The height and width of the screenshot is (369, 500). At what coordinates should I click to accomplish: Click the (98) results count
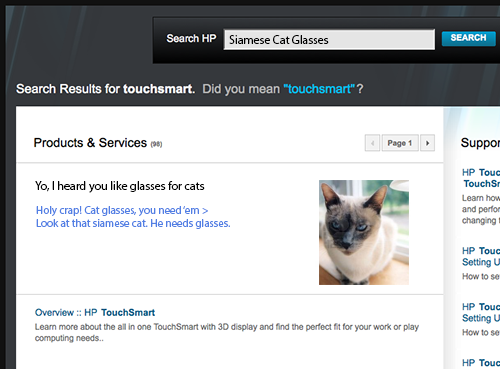156,144
